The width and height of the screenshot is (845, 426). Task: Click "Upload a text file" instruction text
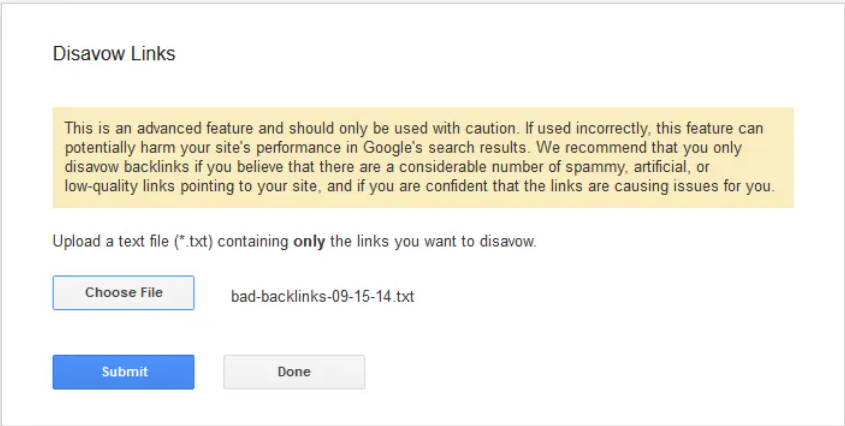tap(110, 241)
